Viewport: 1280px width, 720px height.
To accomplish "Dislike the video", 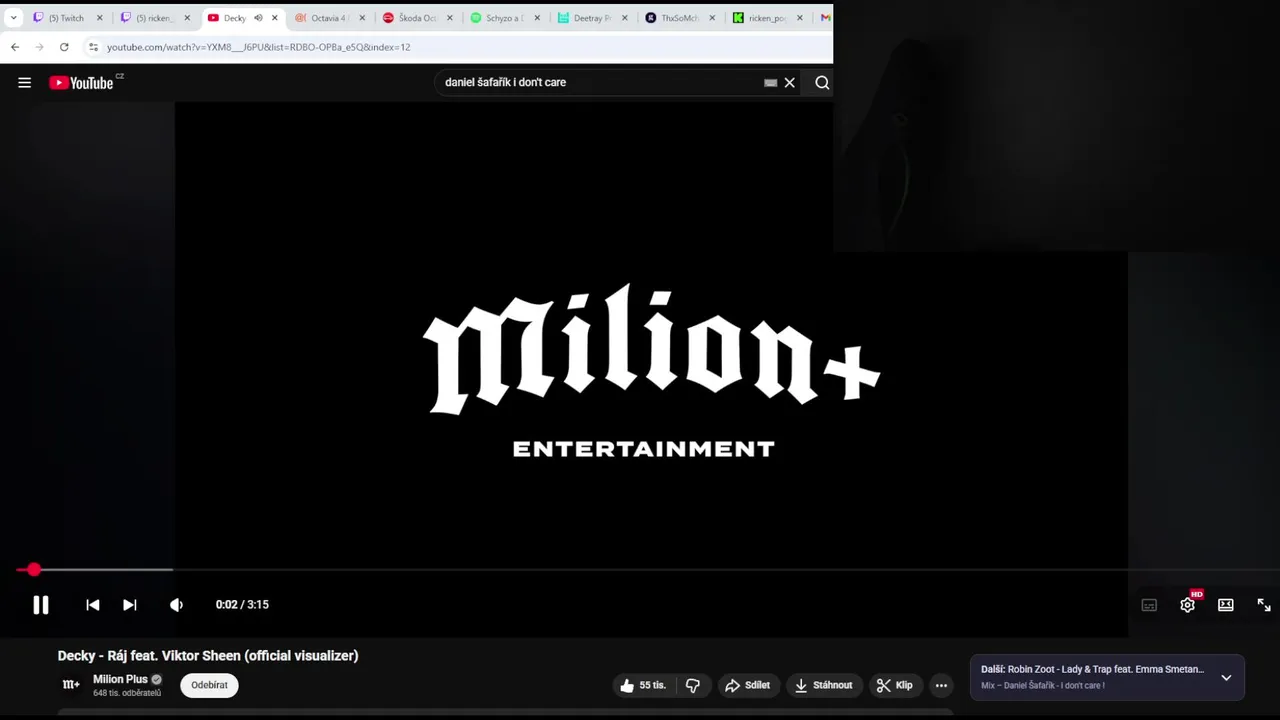I will [x=692, y=685].
